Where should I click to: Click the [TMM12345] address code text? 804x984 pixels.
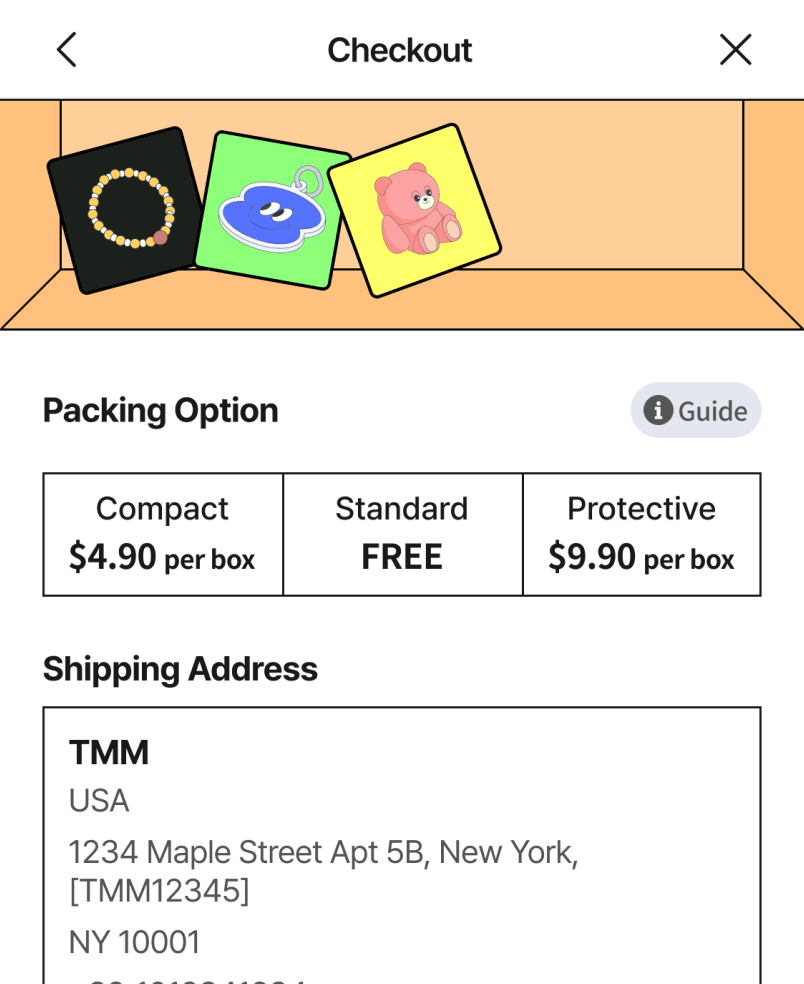click(159, 890)
